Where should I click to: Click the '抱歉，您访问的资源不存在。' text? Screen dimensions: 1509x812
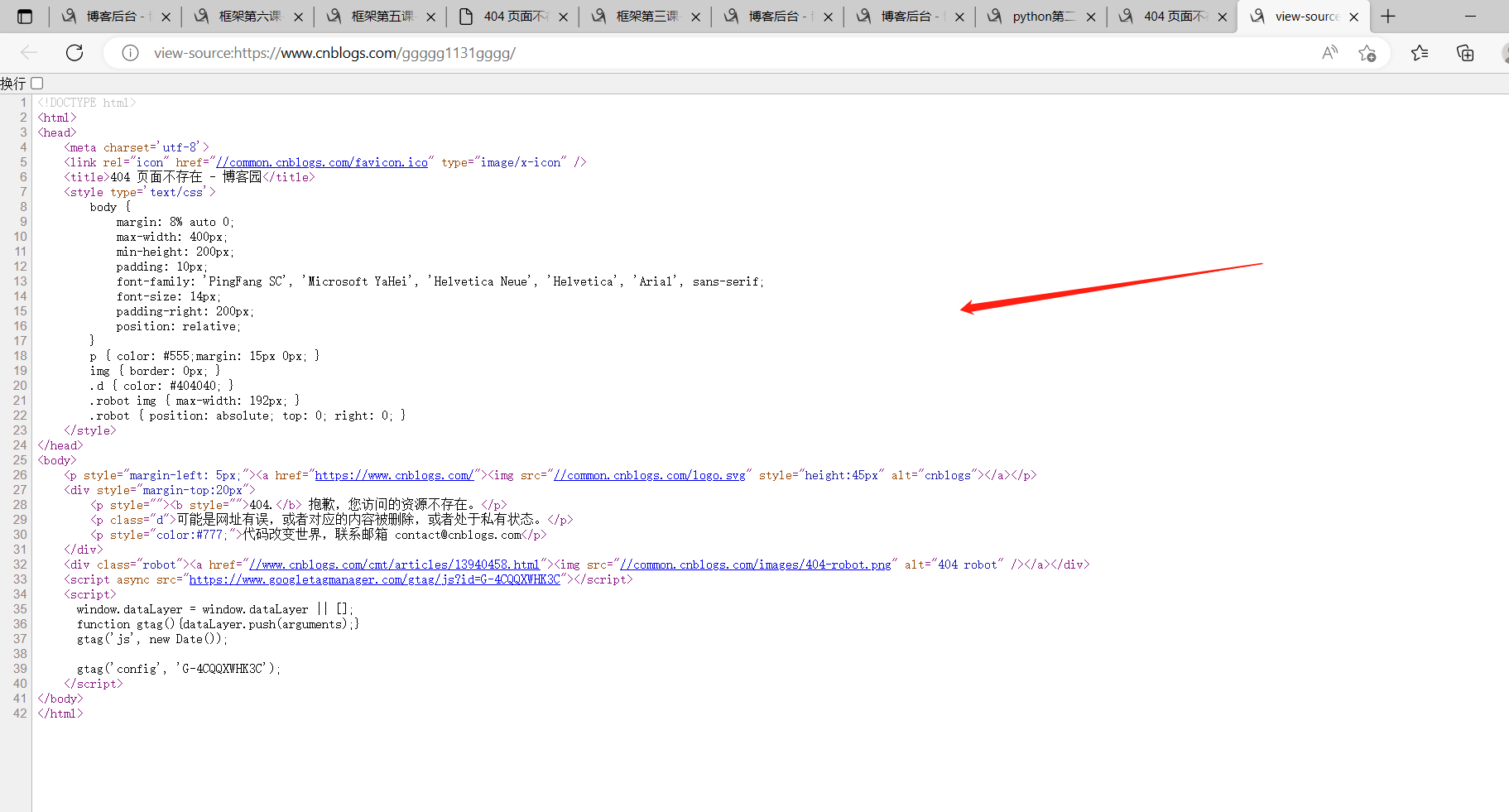coord(393,505)
